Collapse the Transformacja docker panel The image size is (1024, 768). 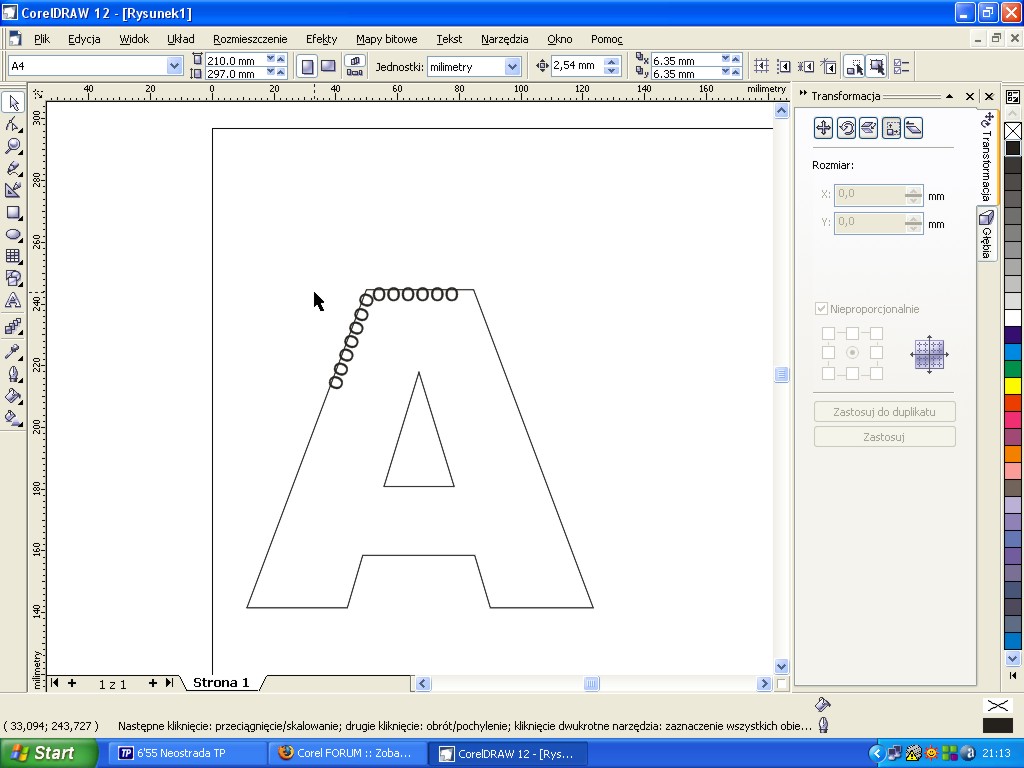(949, 96)
